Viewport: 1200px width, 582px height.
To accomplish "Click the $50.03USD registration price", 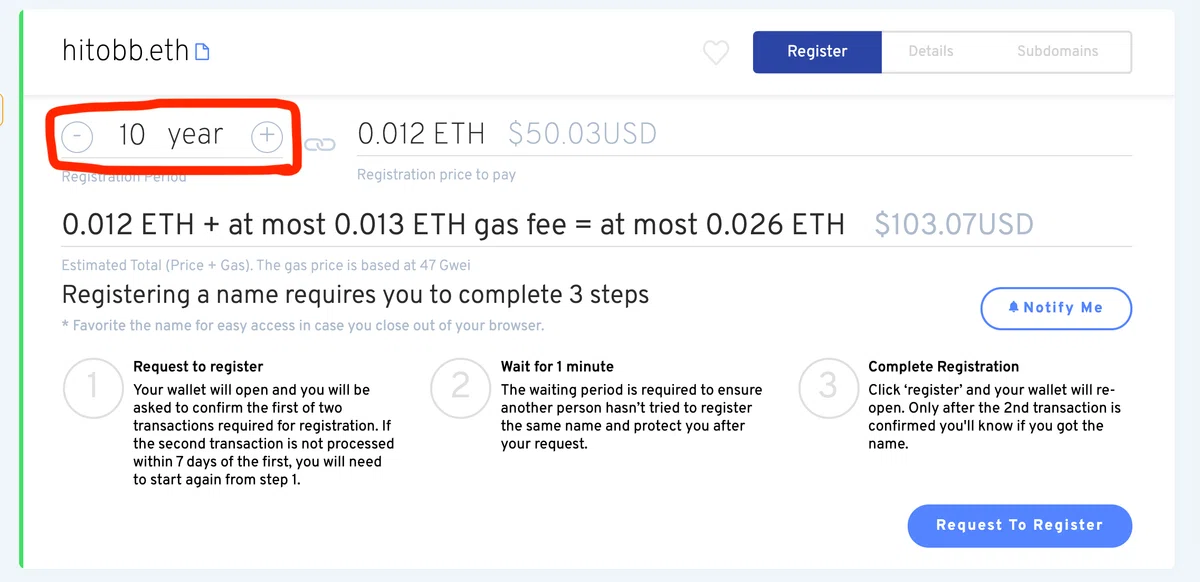I will point(582,133).
